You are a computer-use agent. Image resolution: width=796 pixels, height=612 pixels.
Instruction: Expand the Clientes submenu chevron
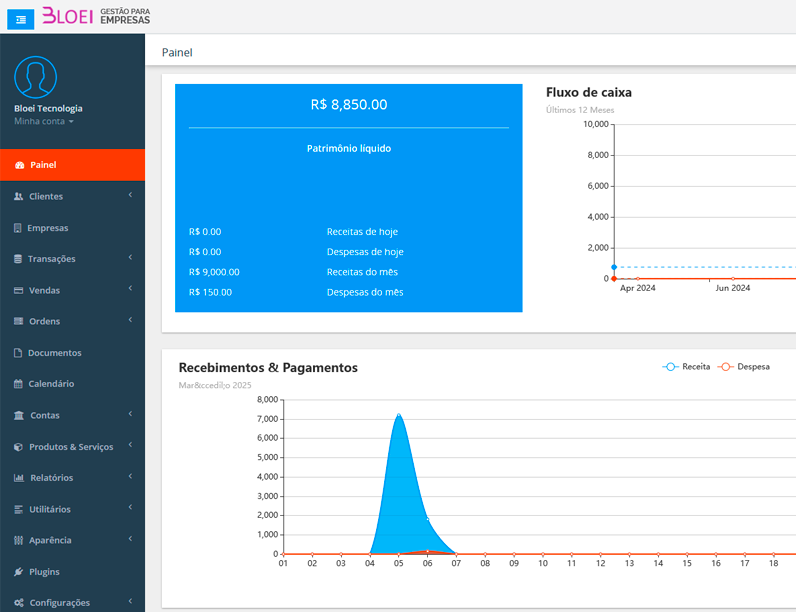(x=130, y=196)
